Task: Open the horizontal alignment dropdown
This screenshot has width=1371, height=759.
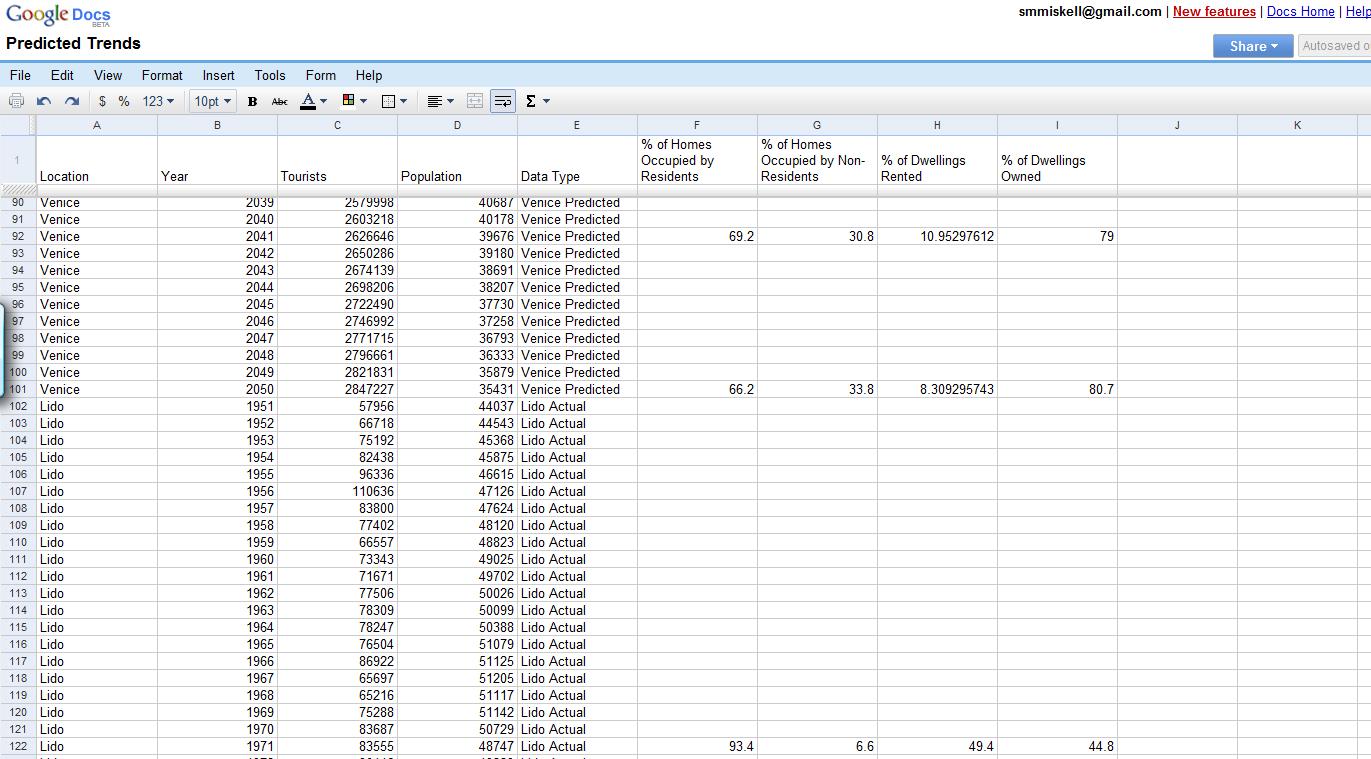Action: pyautogui.click(x=440, y=101)
